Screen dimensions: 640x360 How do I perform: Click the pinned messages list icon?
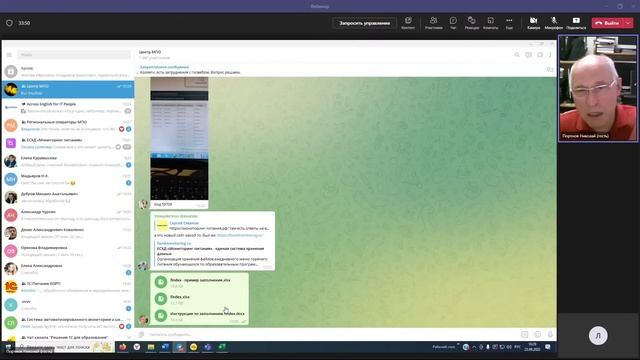click(x=549, y=70)
